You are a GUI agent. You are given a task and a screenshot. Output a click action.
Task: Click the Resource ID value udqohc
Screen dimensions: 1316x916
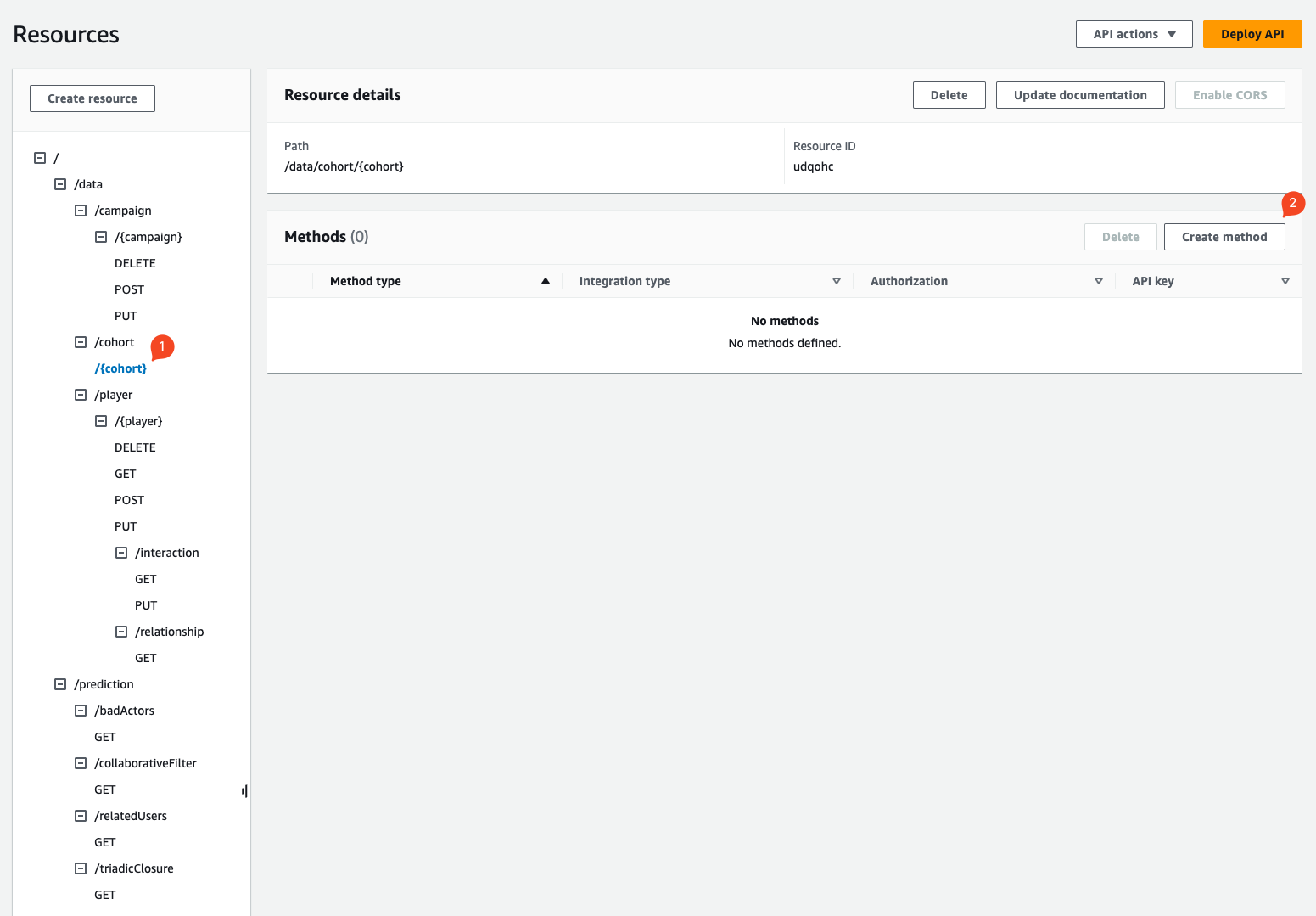(x=814, y=166)
